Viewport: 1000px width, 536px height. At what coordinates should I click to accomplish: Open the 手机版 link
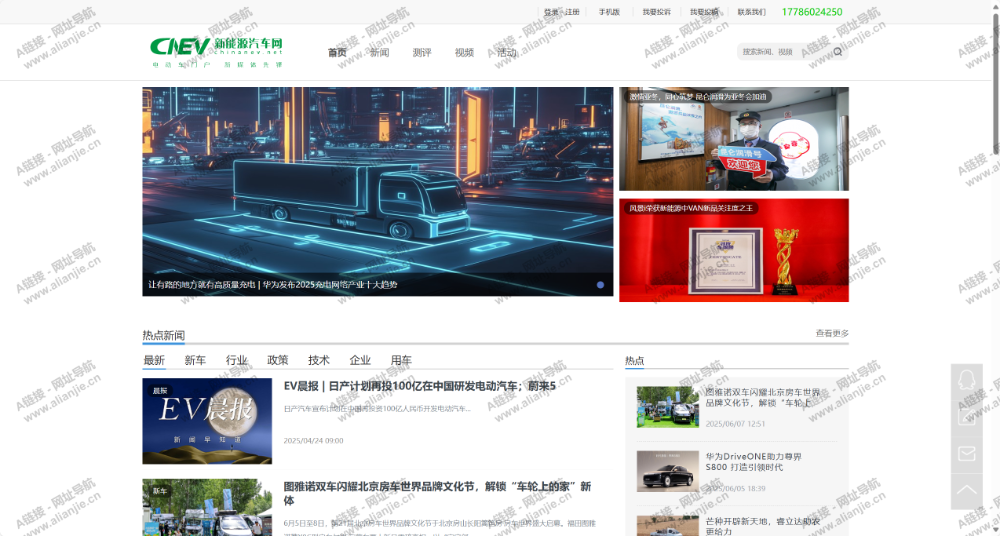pos(609,12)
